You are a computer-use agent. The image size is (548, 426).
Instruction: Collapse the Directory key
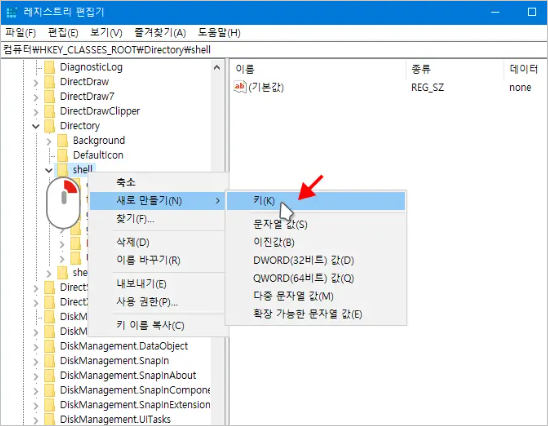36,126
